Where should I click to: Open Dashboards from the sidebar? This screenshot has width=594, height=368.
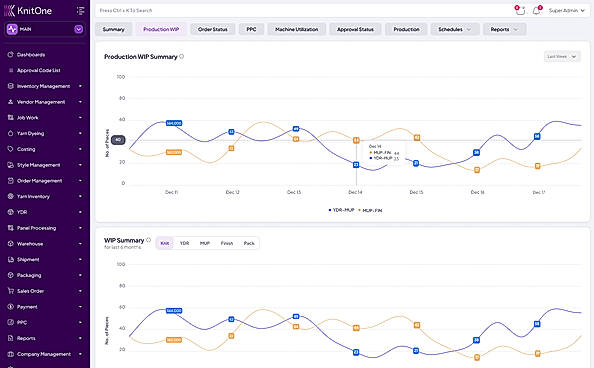pos(31,55)
